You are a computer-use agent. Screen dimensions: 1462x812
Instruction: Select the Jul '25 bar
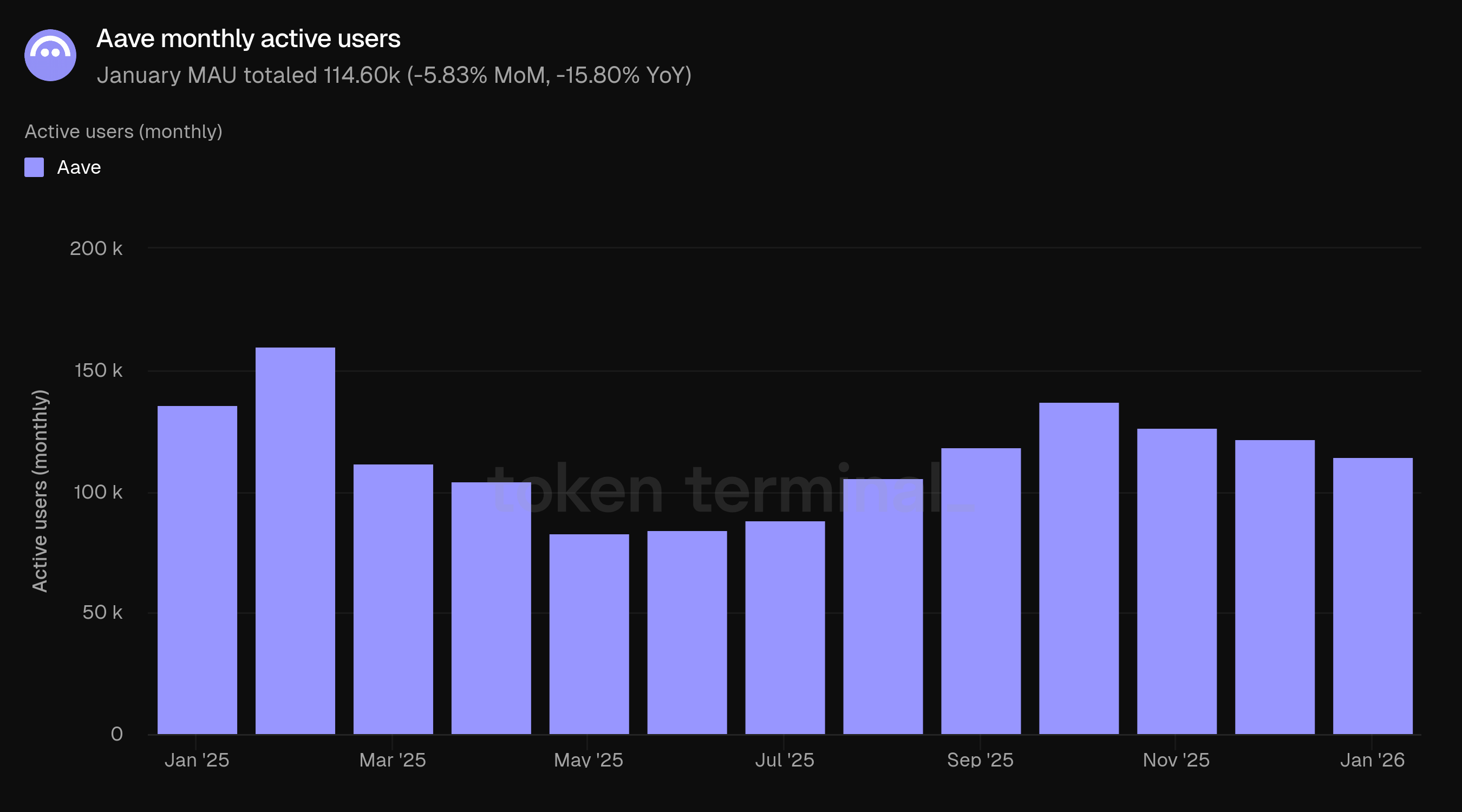[785, 627]
